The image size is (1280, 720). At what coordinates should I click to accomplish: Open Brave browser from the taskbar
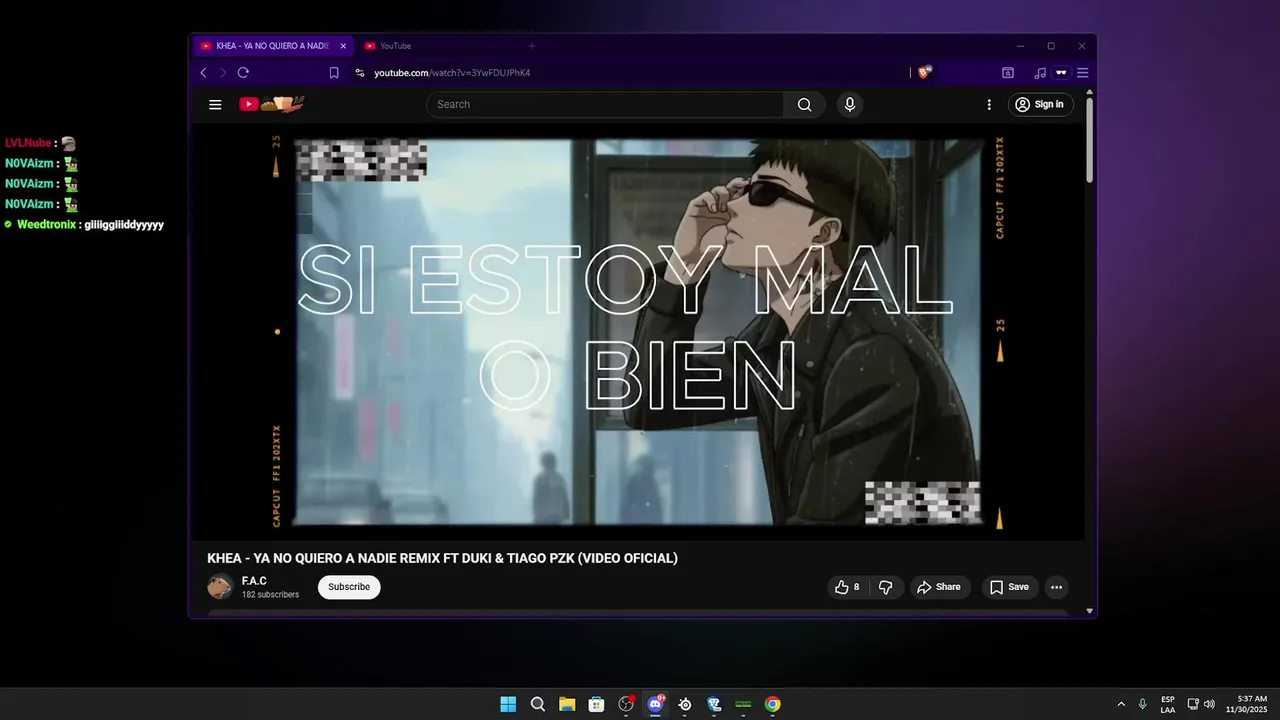714,704
